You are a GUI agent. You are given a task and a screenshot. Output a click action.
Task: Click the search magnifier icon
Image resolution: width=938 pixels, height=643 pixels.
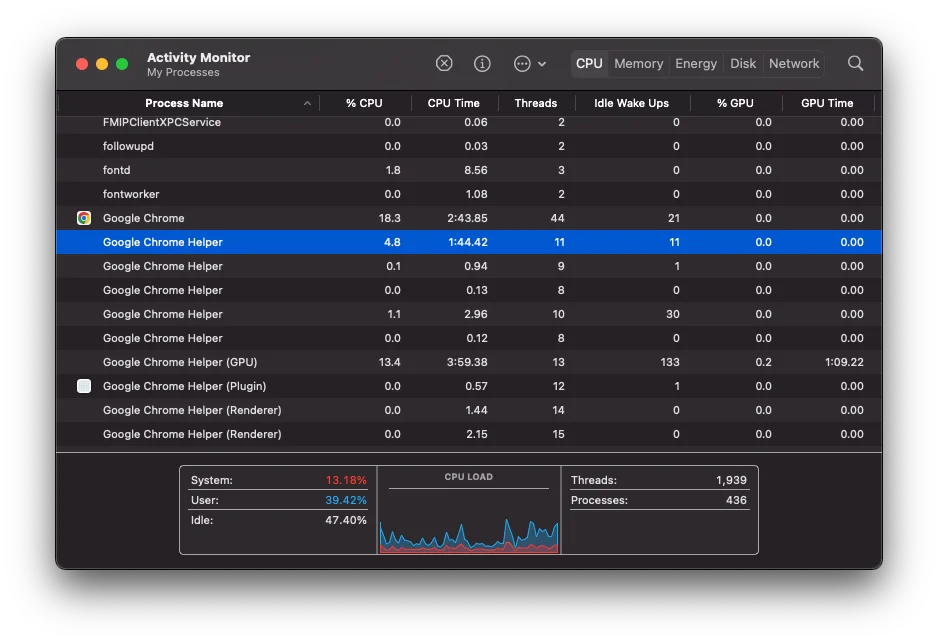coord(855,63)
